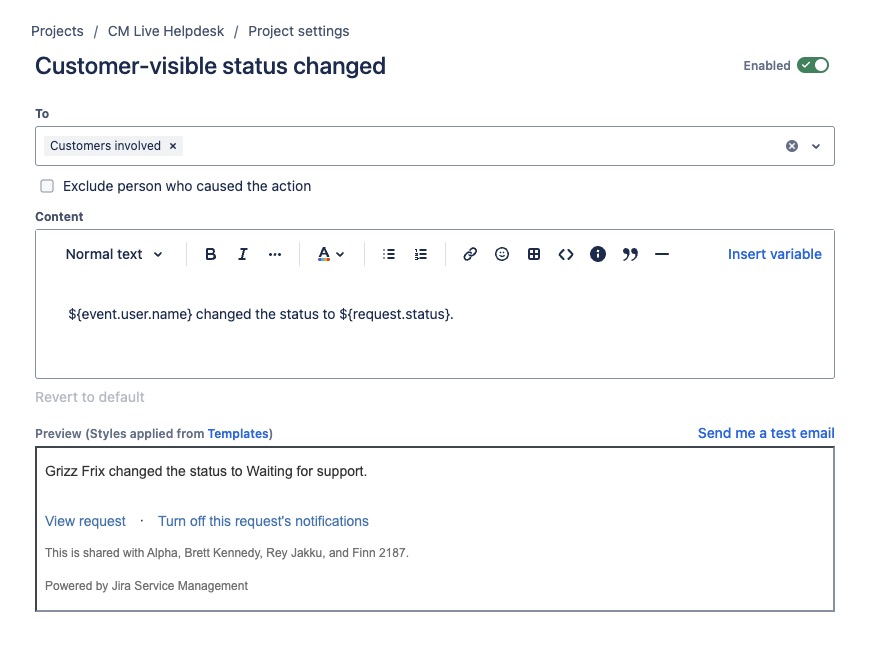
Task: Open the emoji picker
Action: [x=502, y=254]
